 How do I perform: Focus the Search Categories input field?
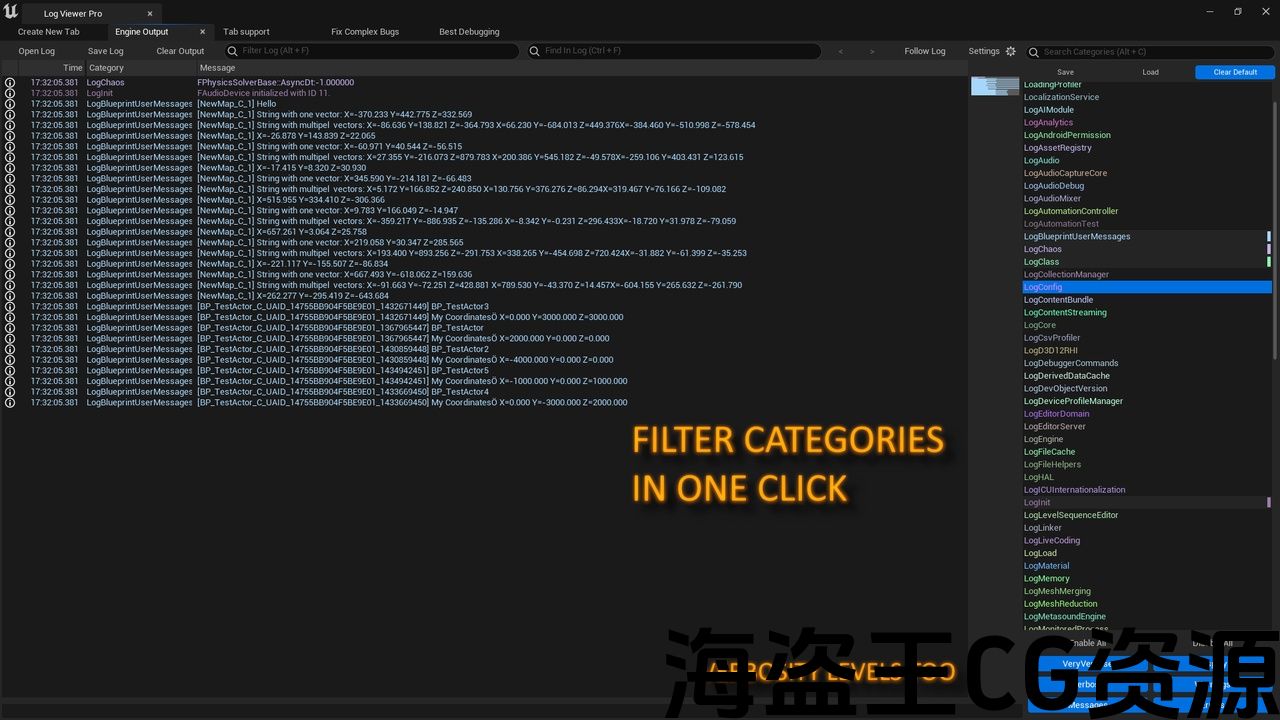[1150, 52]
